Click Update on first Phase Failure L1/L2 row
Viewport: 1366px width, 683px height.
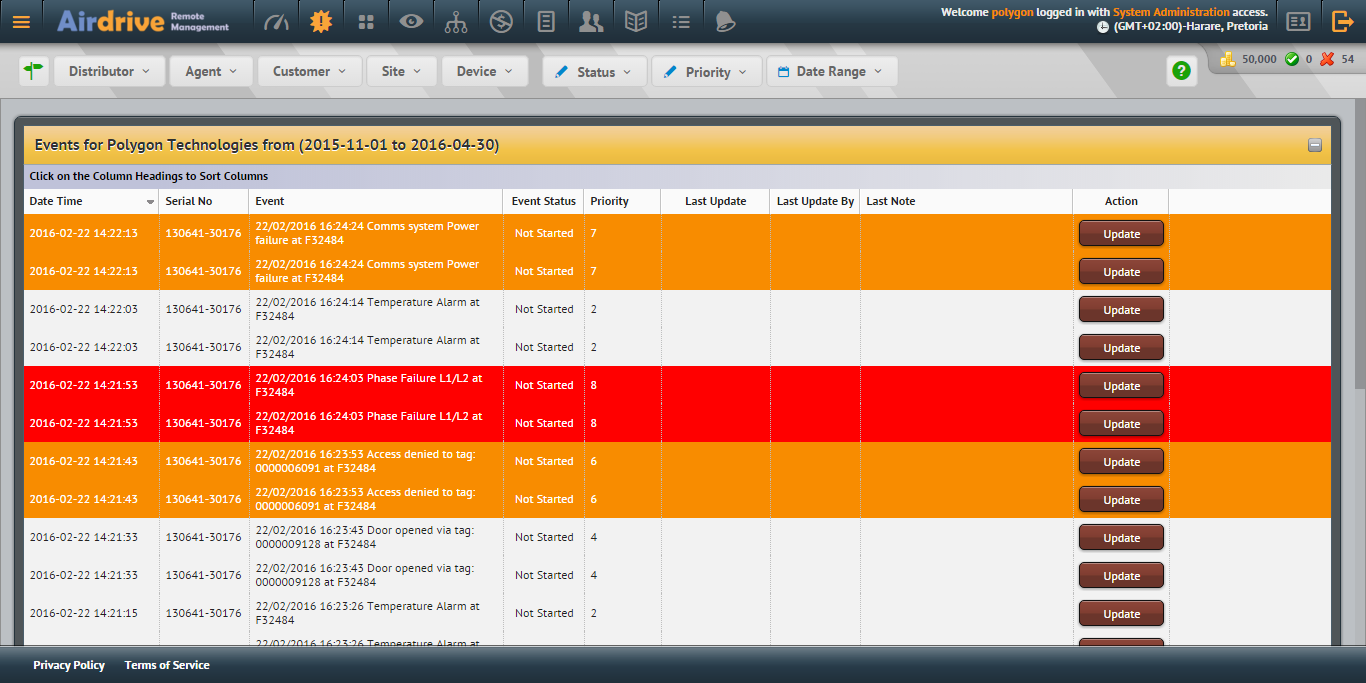[1121, 385]
